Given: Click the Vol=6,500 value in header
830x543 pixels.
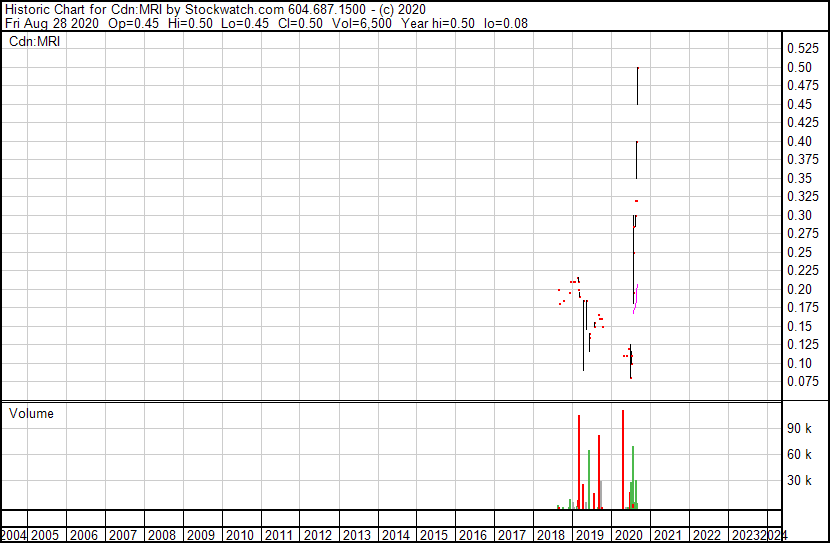Looking at the screenshot, I should coord(362,23).
